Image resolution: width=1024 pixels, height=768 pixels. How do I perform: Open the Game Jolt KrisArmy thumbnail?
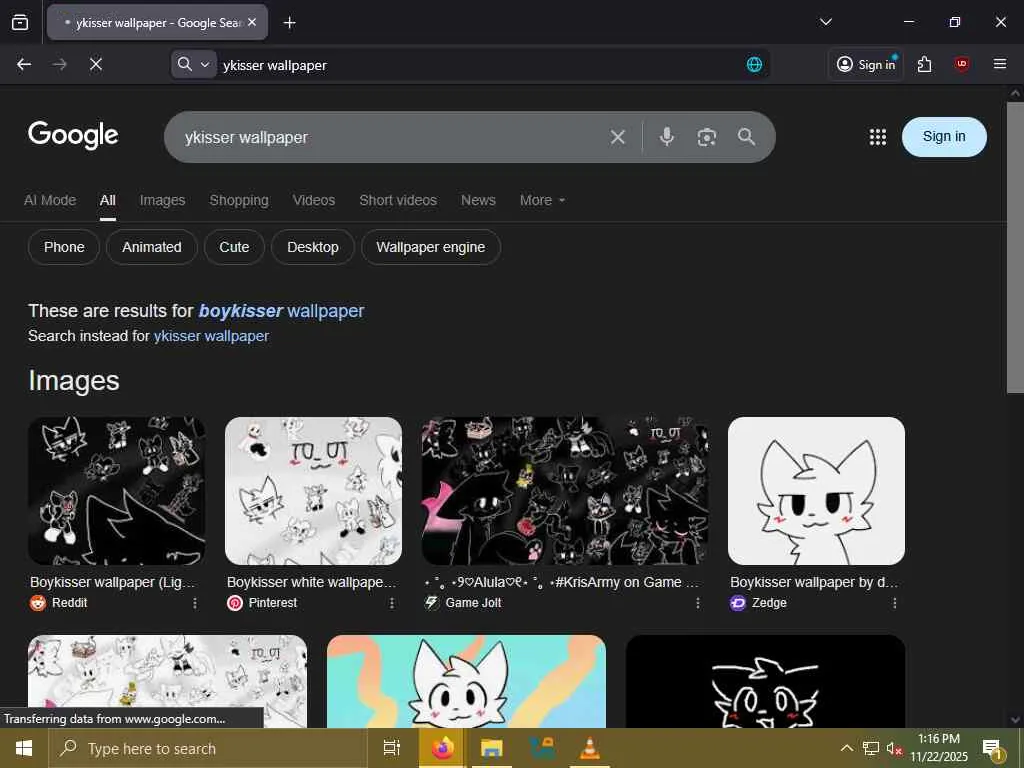click(x=565, y=491)
